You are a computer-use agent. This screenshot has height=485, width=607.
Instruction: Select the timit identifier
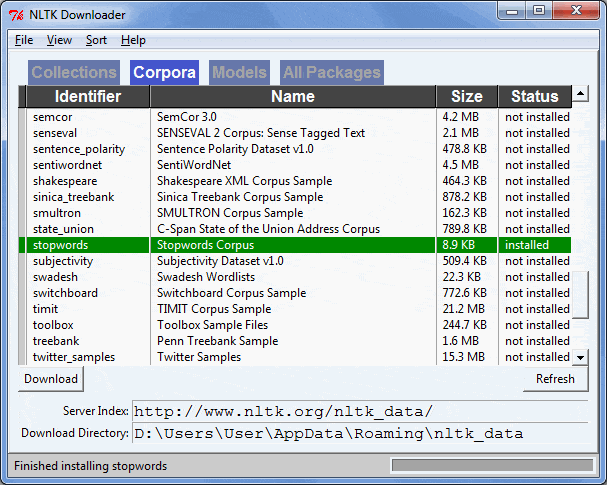pos(45,309)
